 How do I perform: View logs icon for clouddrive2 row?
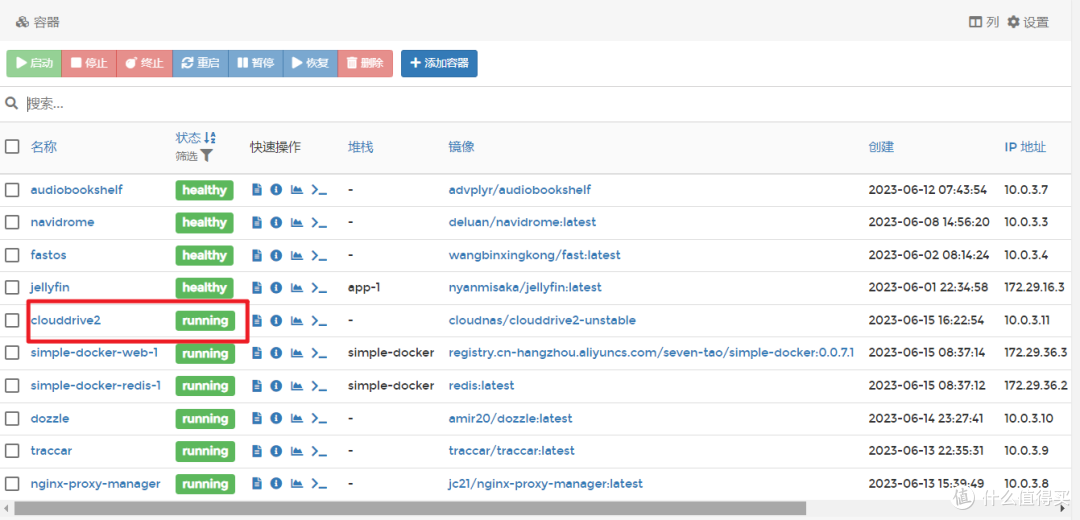point(257,321)
